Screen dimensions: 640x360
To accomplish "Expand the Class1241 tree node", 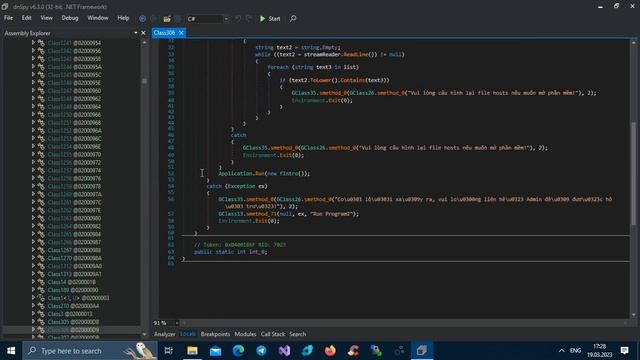I will coord(33,42).
